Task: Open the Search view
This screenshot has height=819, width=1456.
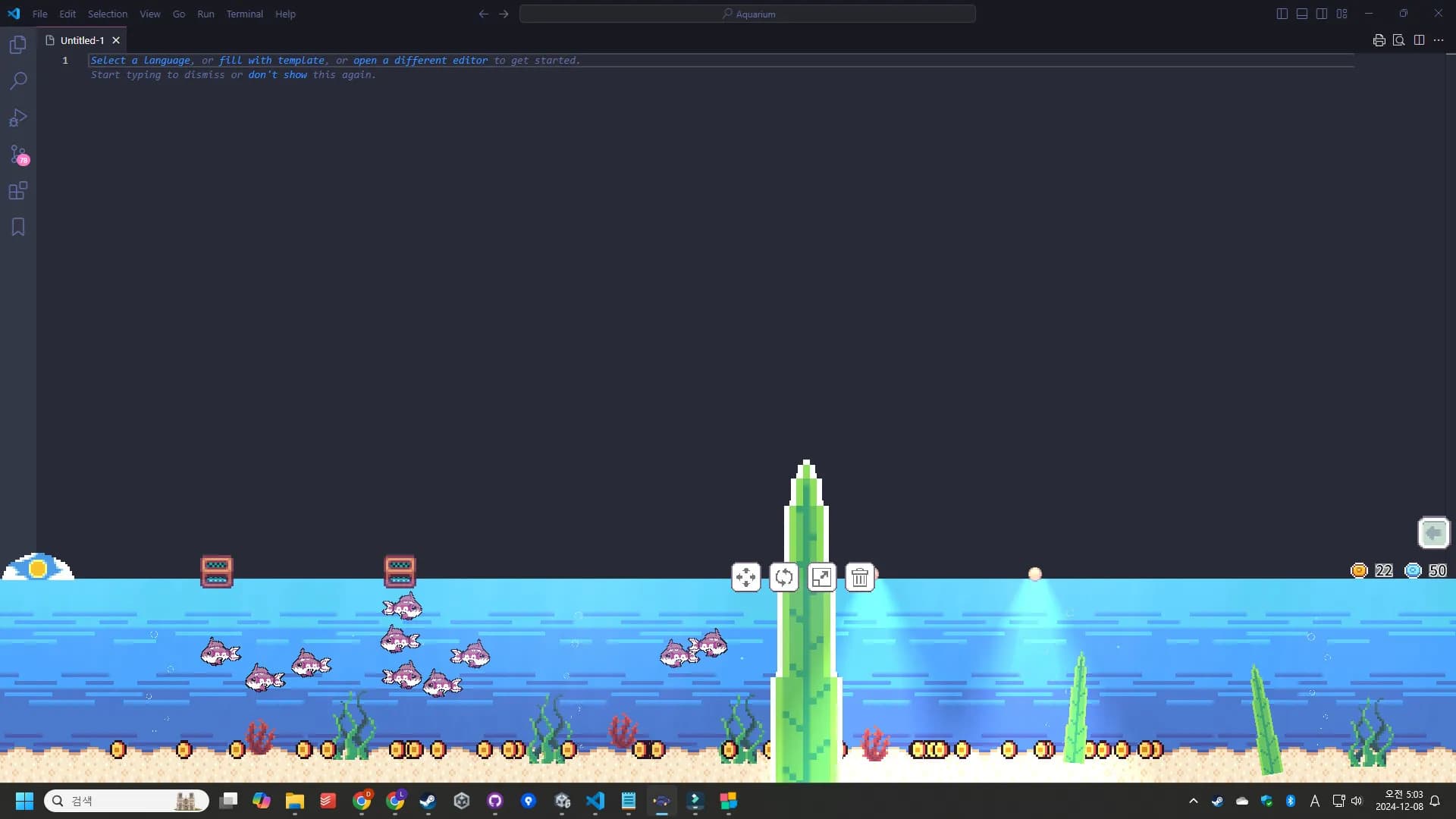Action: coord(17,80)
